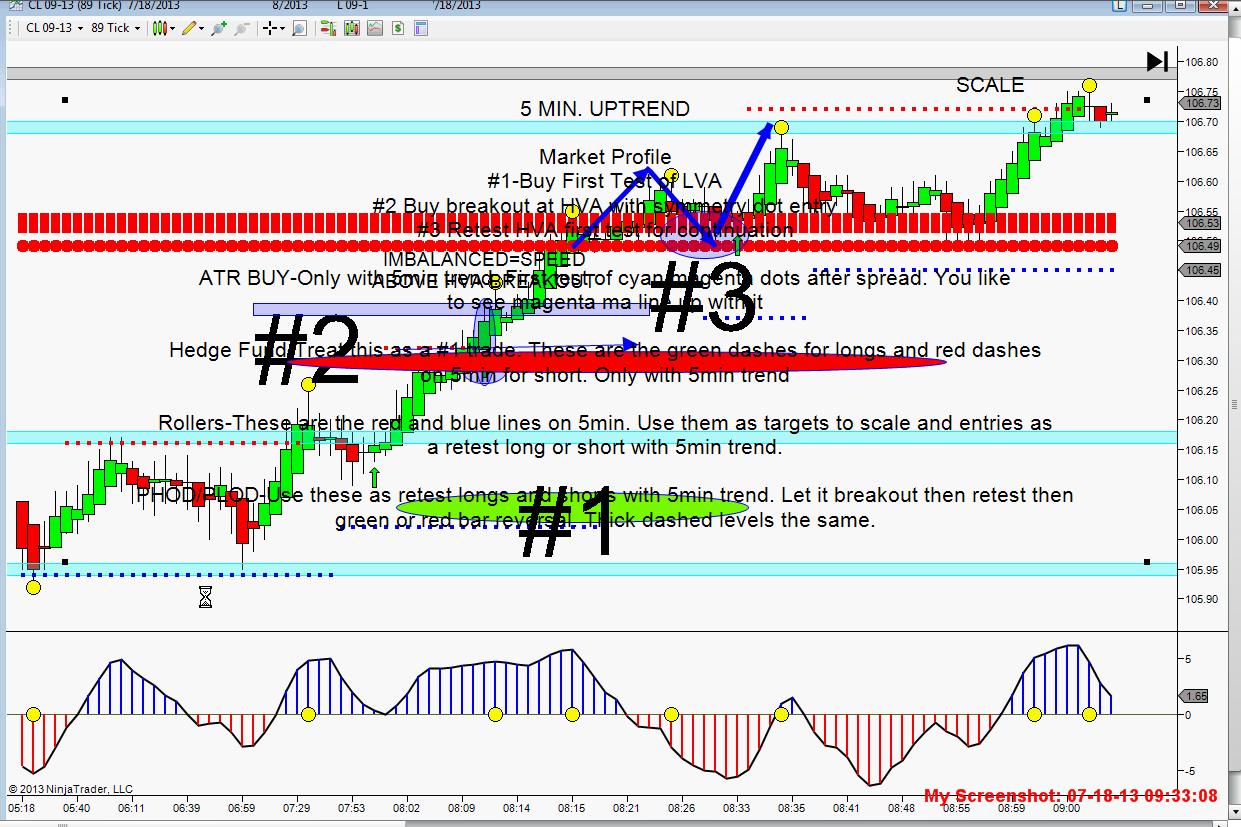Select the pencil drawing tools icon
The image size is (1241, 827).
[192, 28]
